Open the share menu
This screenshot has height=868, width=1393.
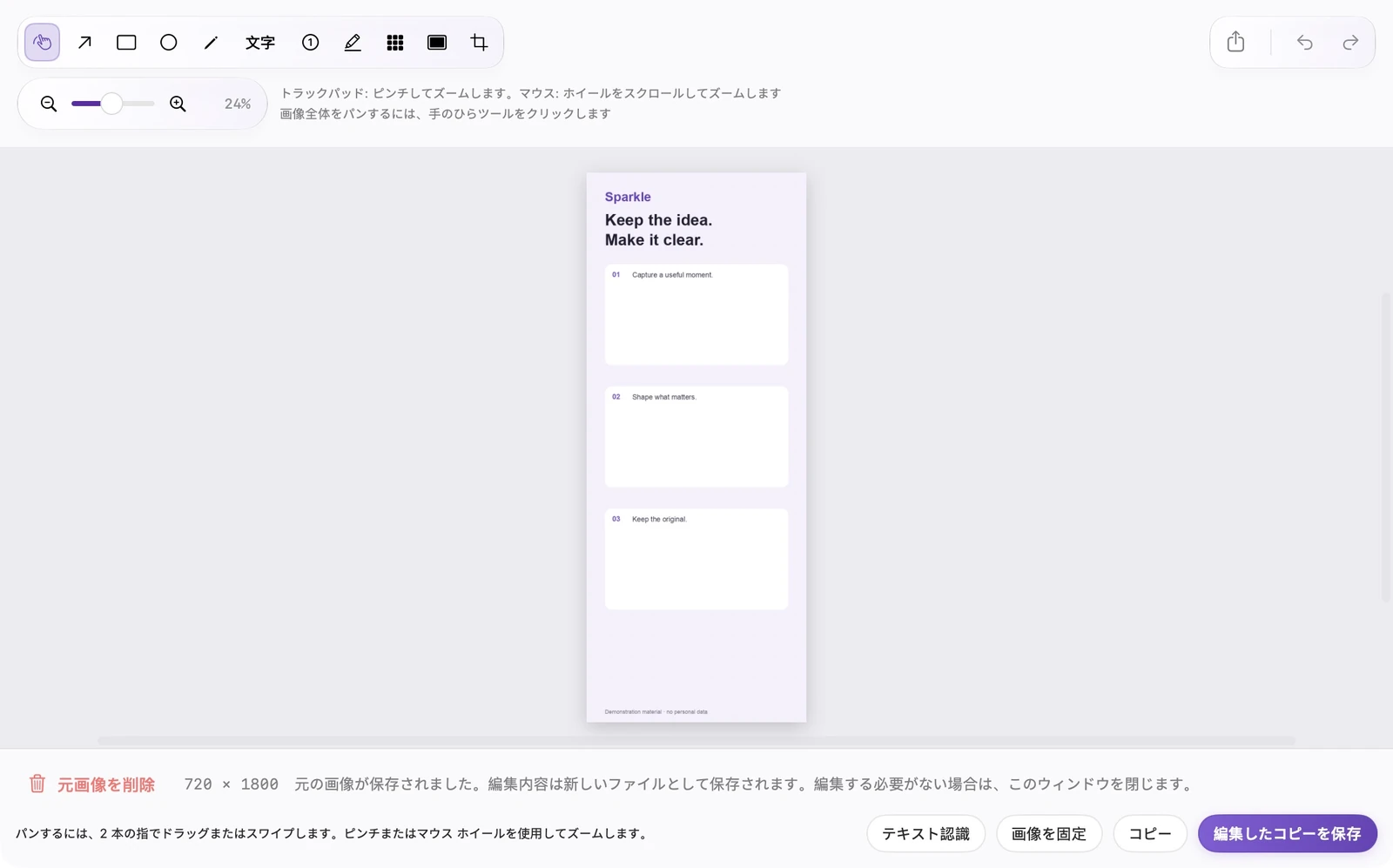[x=1235, y=42]
